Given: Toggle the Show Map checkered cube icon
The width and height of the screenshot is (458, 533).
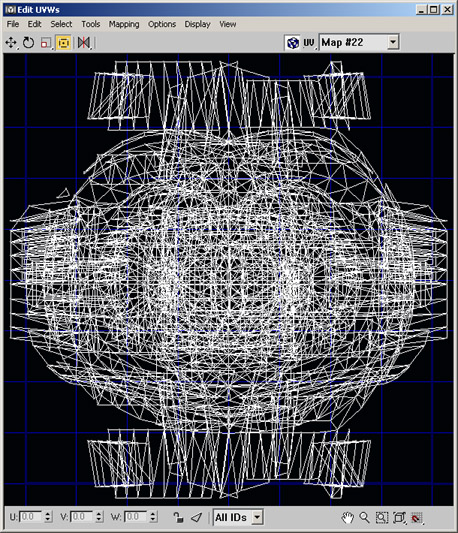Looking at the screenshot, I should pyautogui.click(x=293, y=43).
